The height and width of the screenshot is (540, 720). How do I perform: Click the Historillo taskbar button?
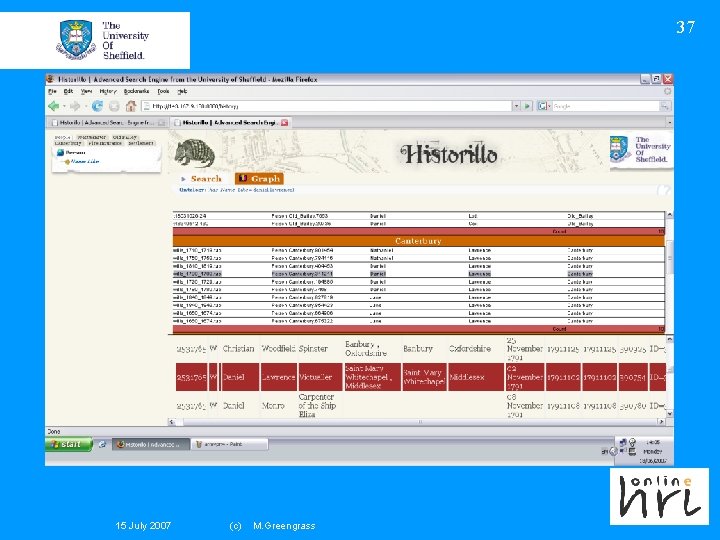click(151, 444)
